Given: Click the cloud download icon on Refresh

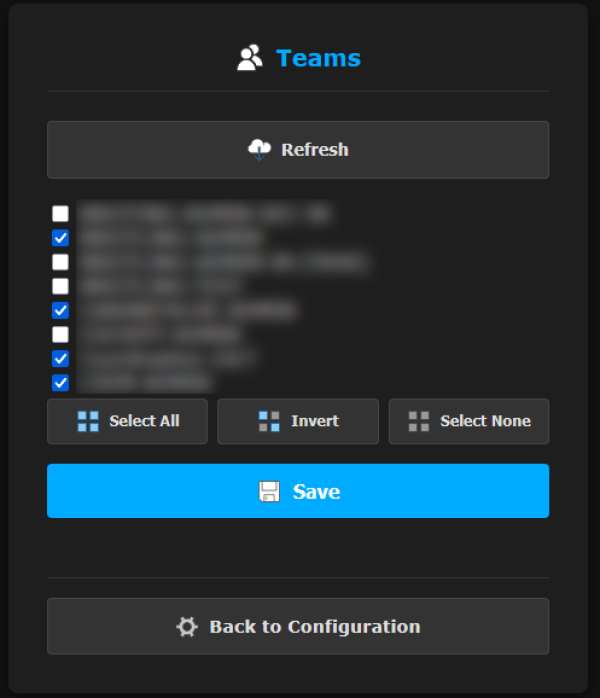Looking at the screenshot, I should (x=259, y=150).
